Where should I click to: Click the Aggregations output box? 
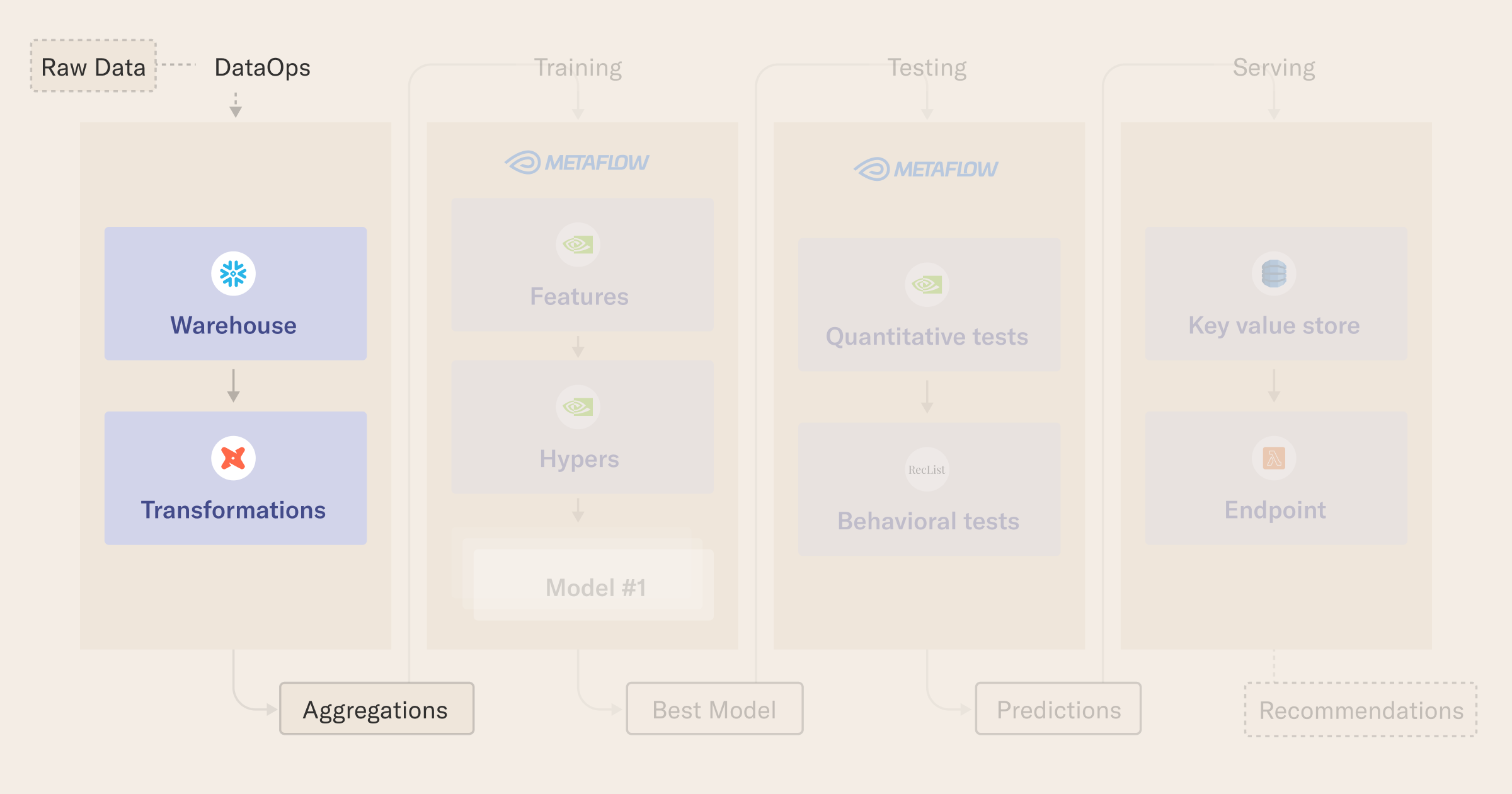[377, 709]
